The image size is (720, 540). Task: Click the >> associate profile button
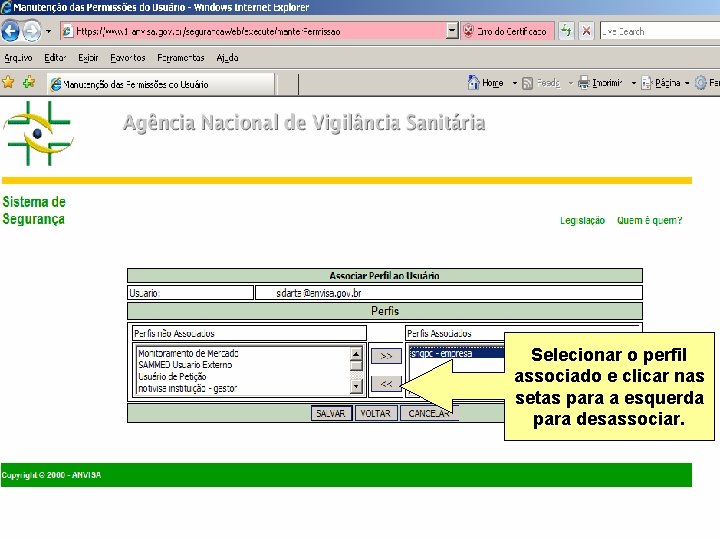pos(386,356)
